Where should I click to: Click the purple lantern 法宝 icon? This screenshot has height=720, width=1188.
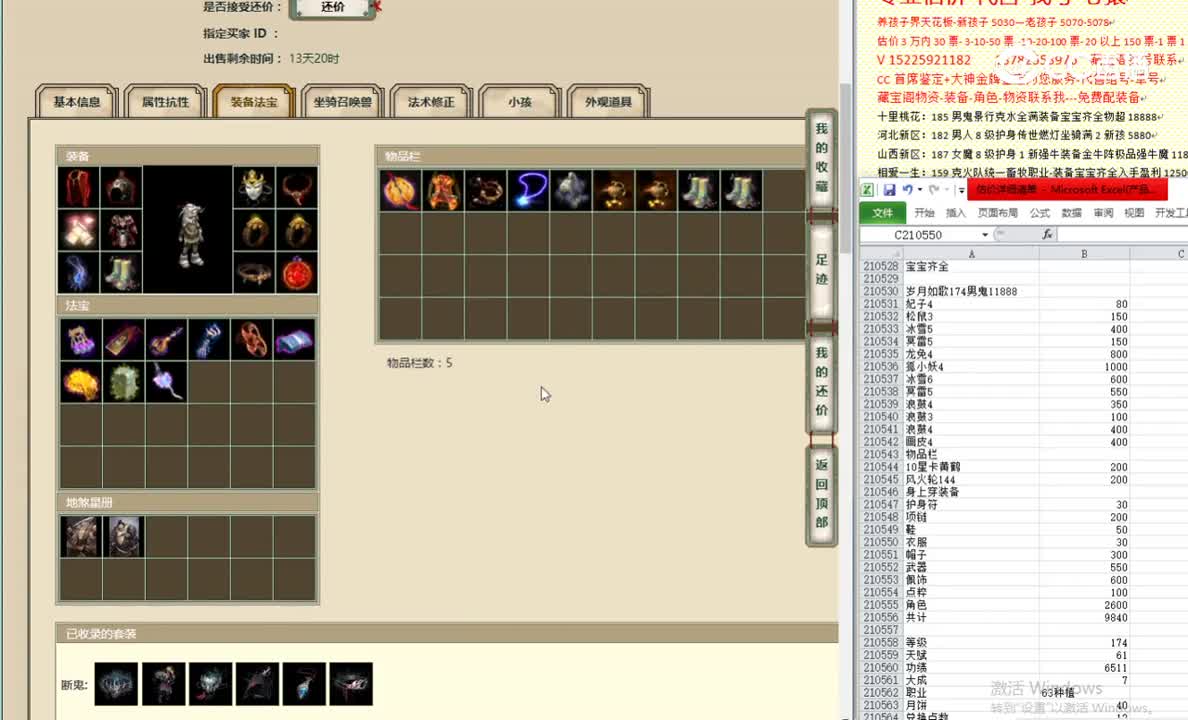click(x=80, y=340)
